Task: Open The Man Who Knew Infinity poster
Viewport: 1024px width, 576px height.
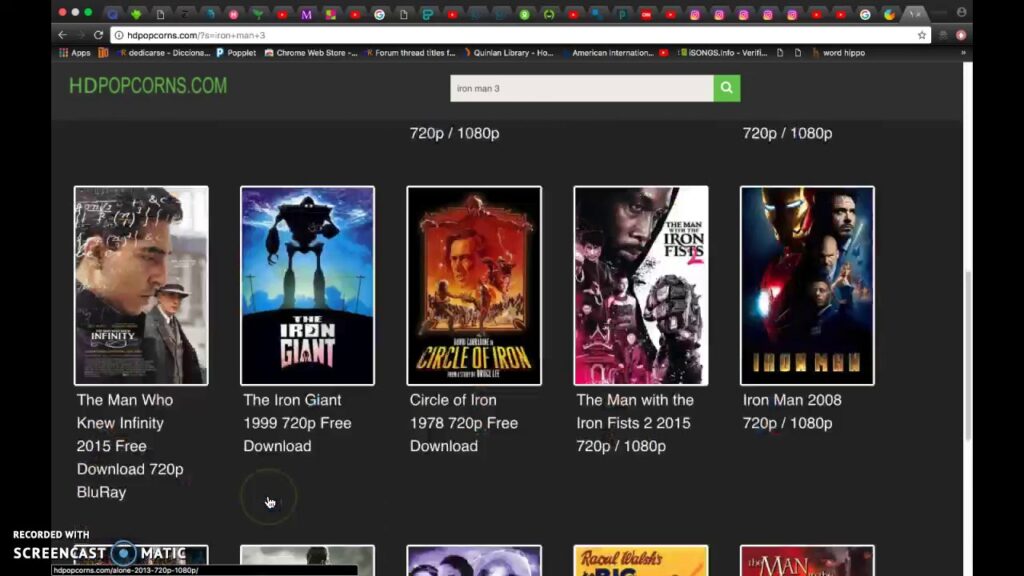Action: [x=141, y=285]
